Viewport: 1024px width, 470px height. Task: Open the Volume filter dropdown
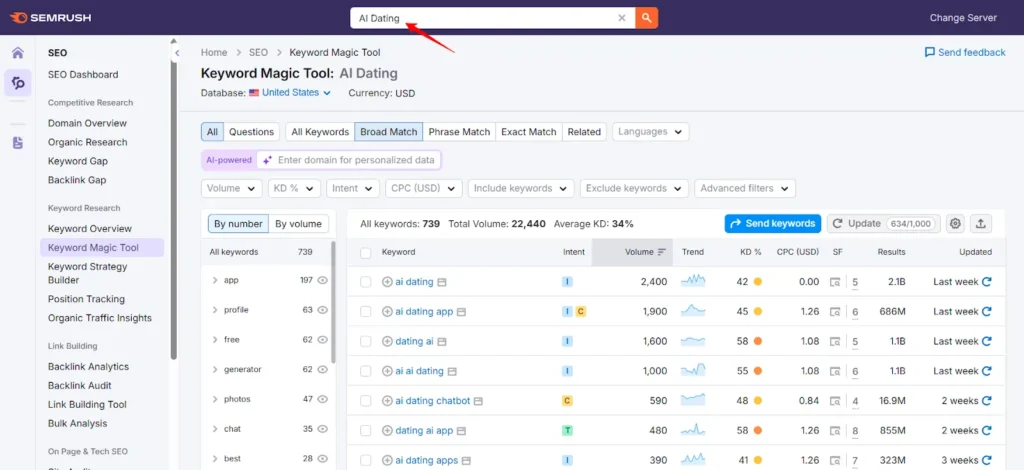(x=231, y=188)
